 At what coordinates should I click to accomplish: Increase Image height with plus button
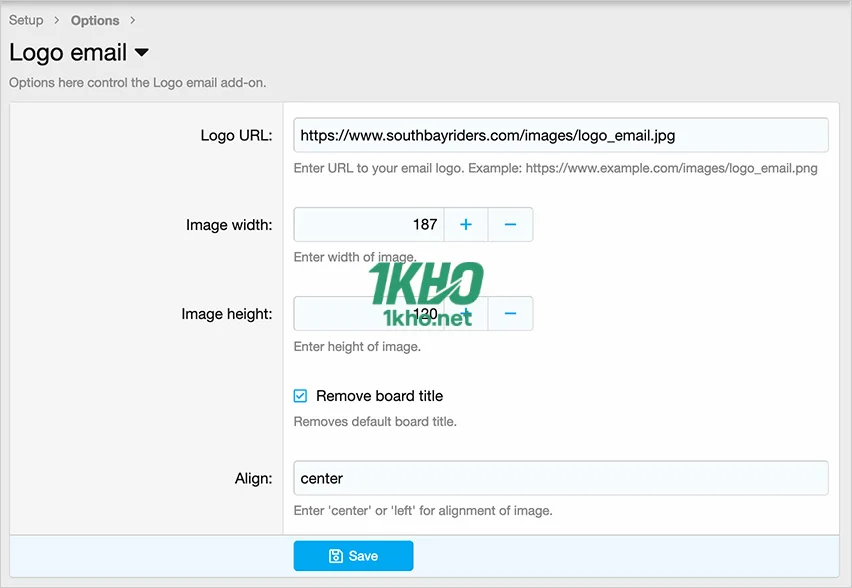point(465,314)
